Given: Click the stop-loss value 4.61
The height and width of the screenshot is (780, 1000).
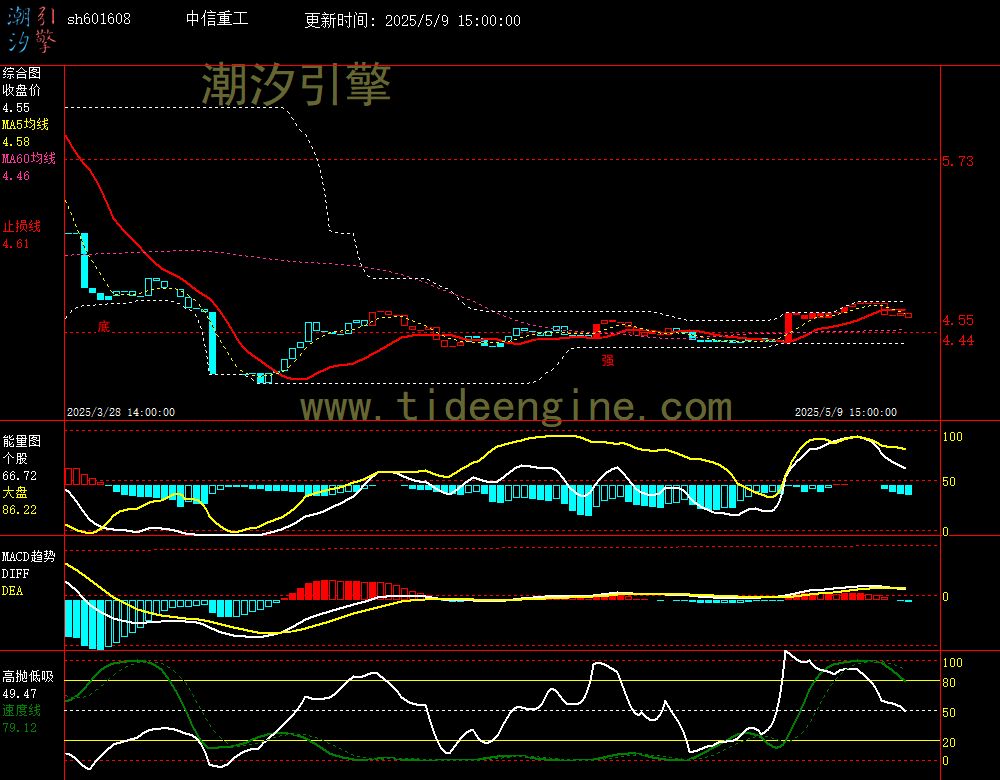Looking at the screenshot, I should (x=16, y=244).
